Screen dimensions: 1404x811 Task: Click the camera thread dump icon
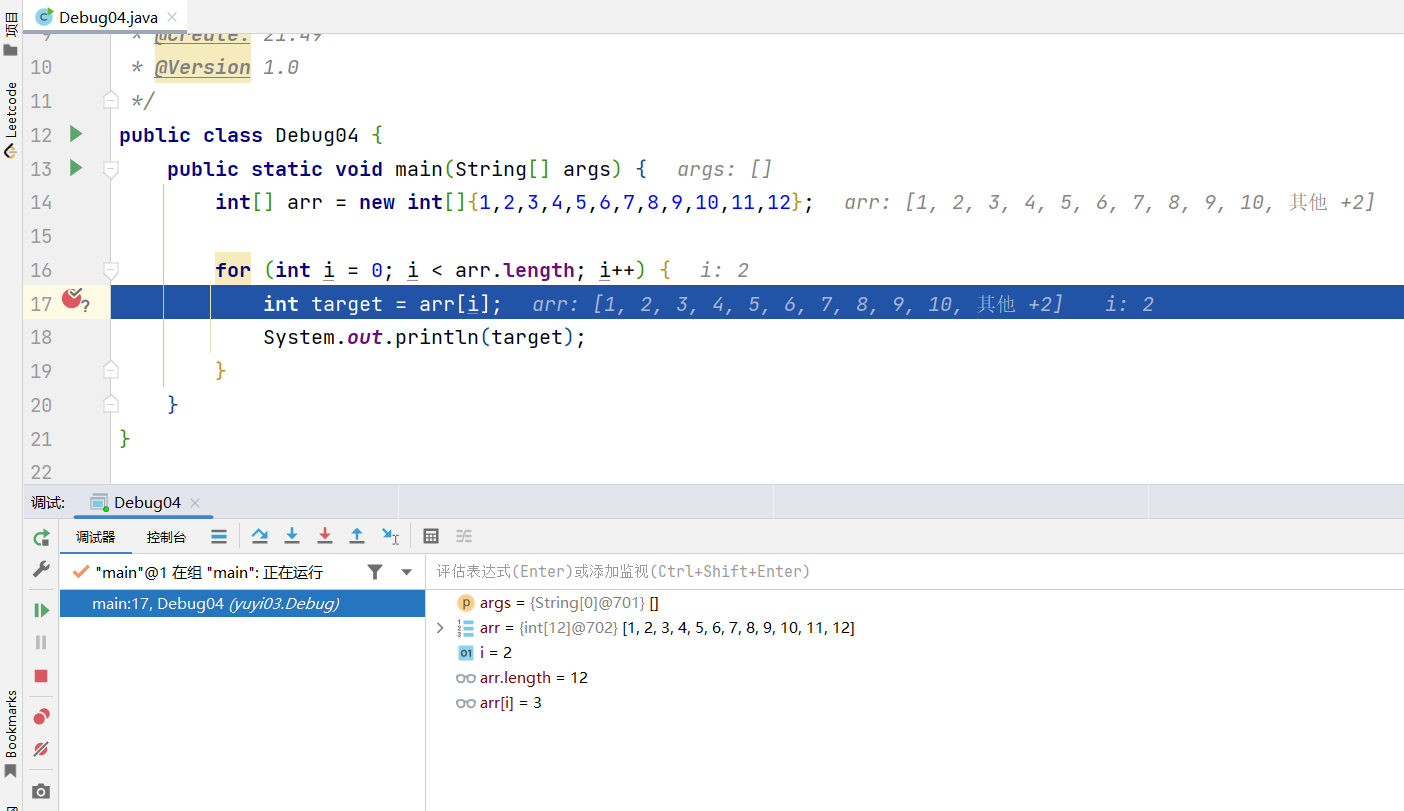pyautogui.click(x=41, y=791)
